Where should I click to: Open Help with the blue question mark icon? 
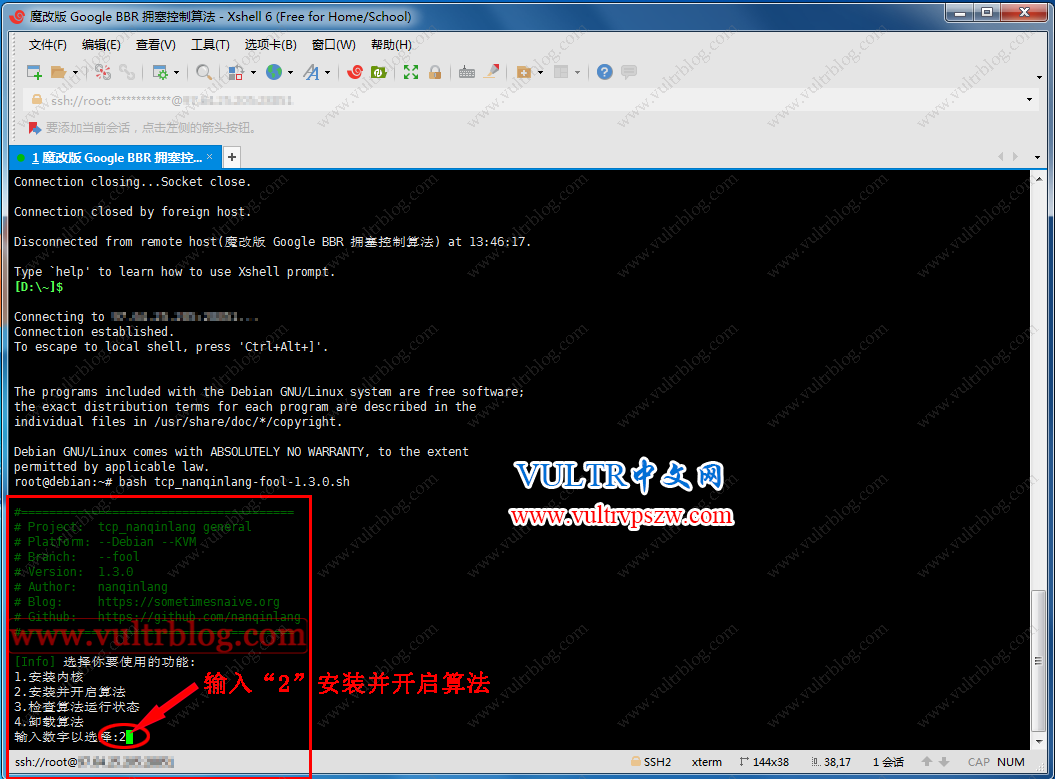coord(605,72)
